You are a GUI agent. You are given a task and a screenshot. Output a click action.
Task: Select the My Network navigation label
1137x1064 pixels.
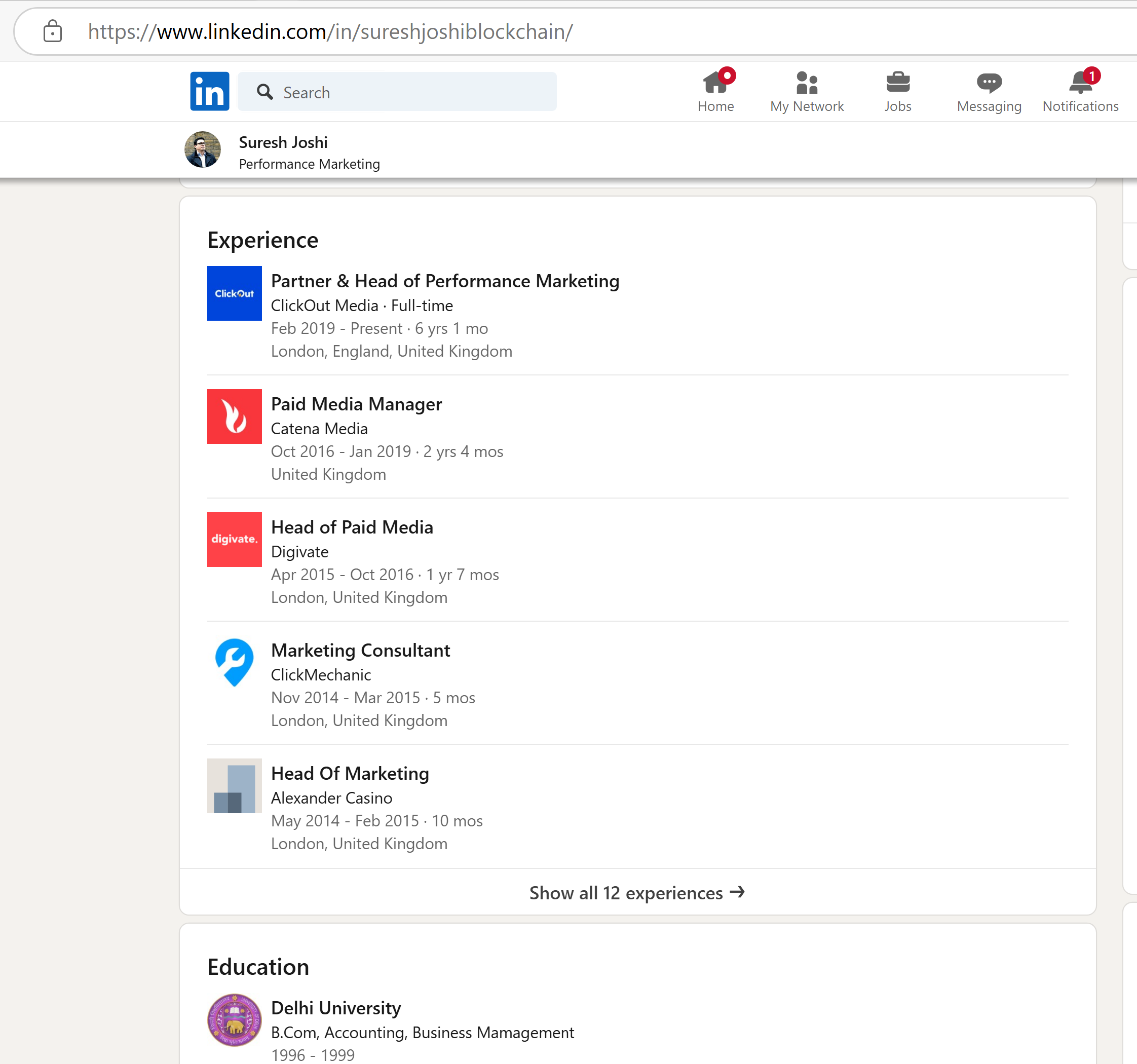[807, 106]
